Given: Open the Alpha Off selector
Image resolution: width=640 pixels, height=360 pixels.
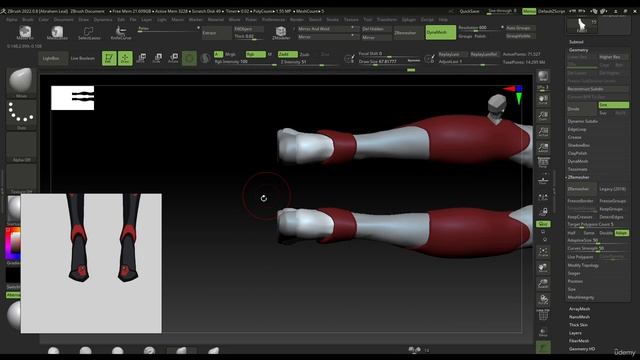Looking at the screenshot, I should pos(21,147).
